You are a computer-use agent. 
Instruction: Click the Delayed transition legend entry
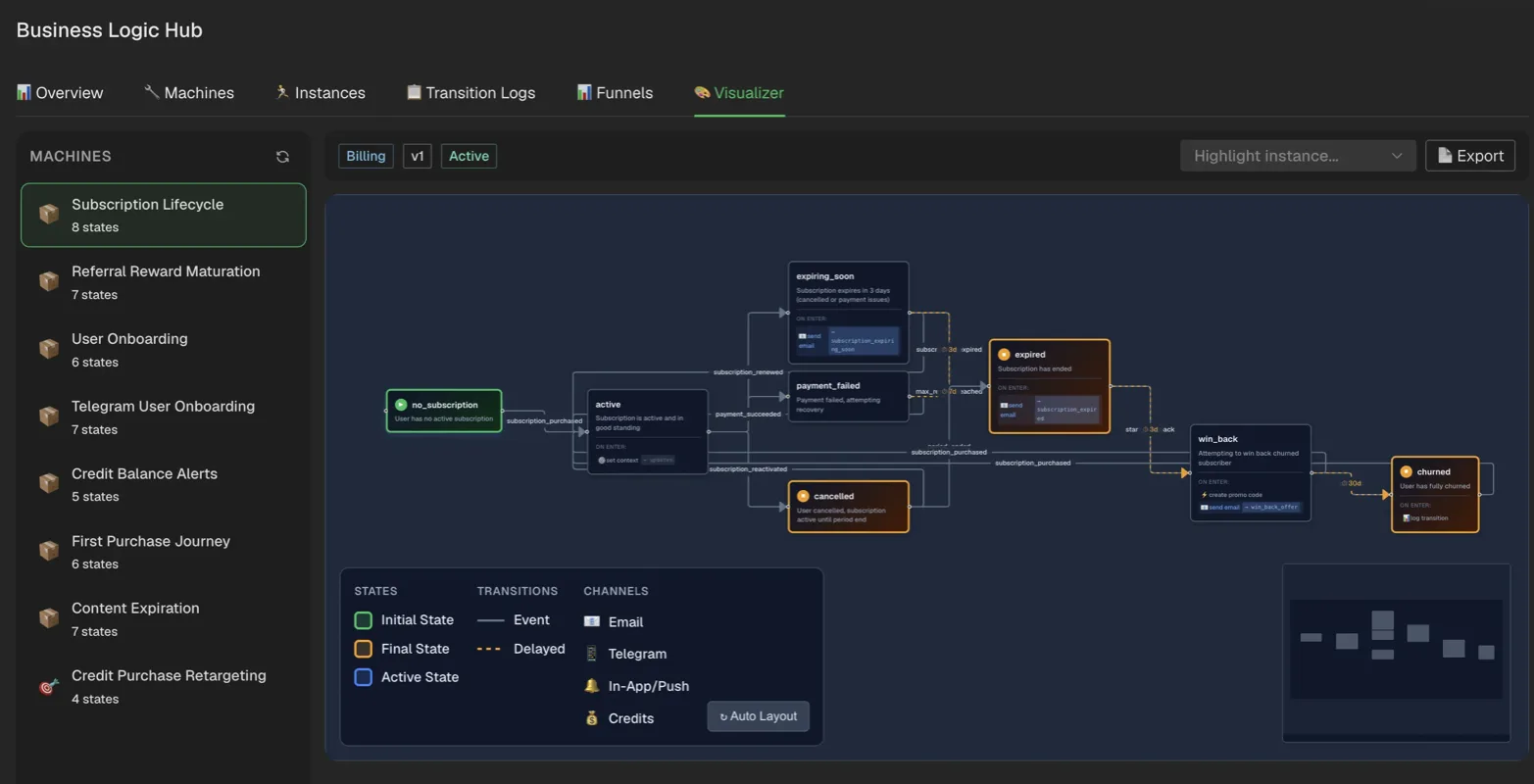(520, 649)
